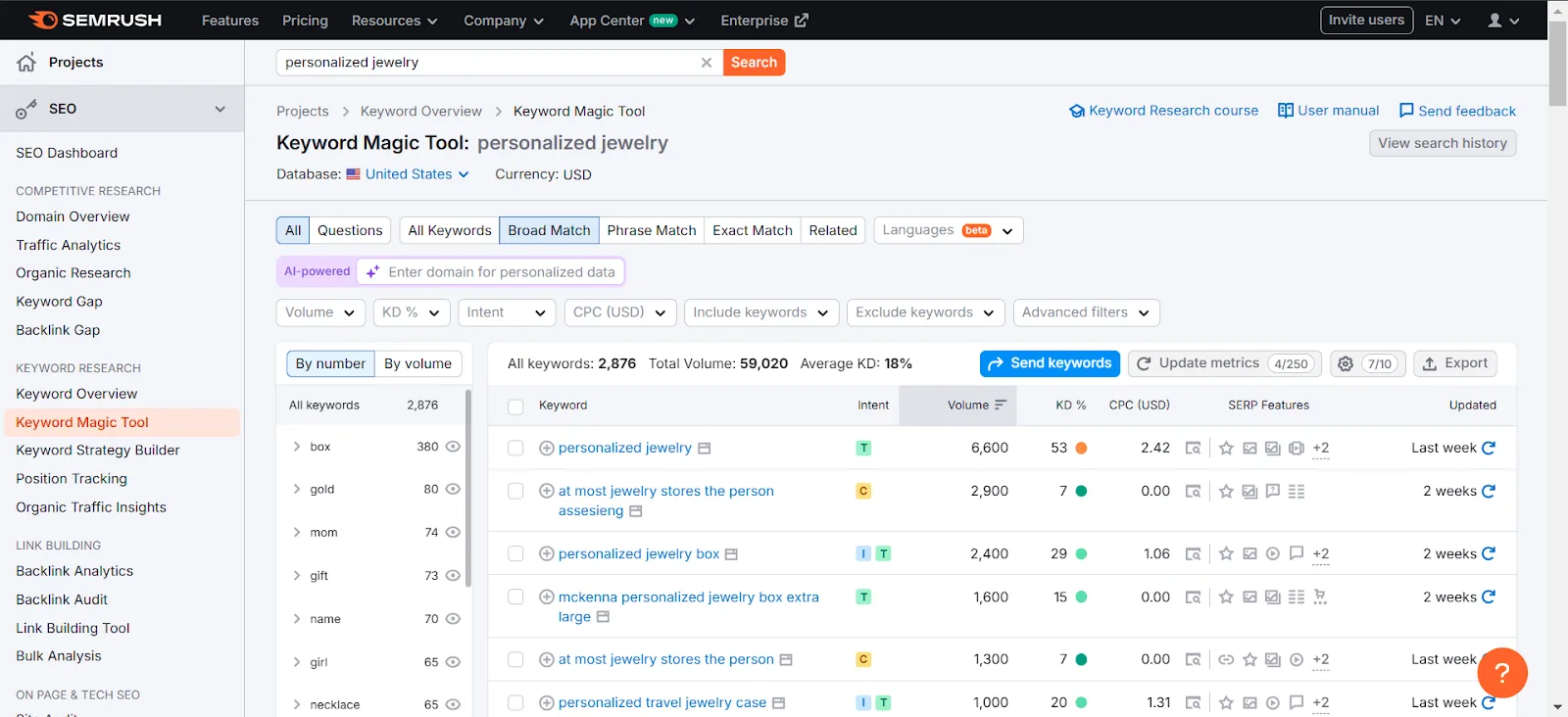Screen dimensions: 1568x717
Task: Check 'mckenna personalized jewelry box extra large' checkbox
Action: pos(515,597)
